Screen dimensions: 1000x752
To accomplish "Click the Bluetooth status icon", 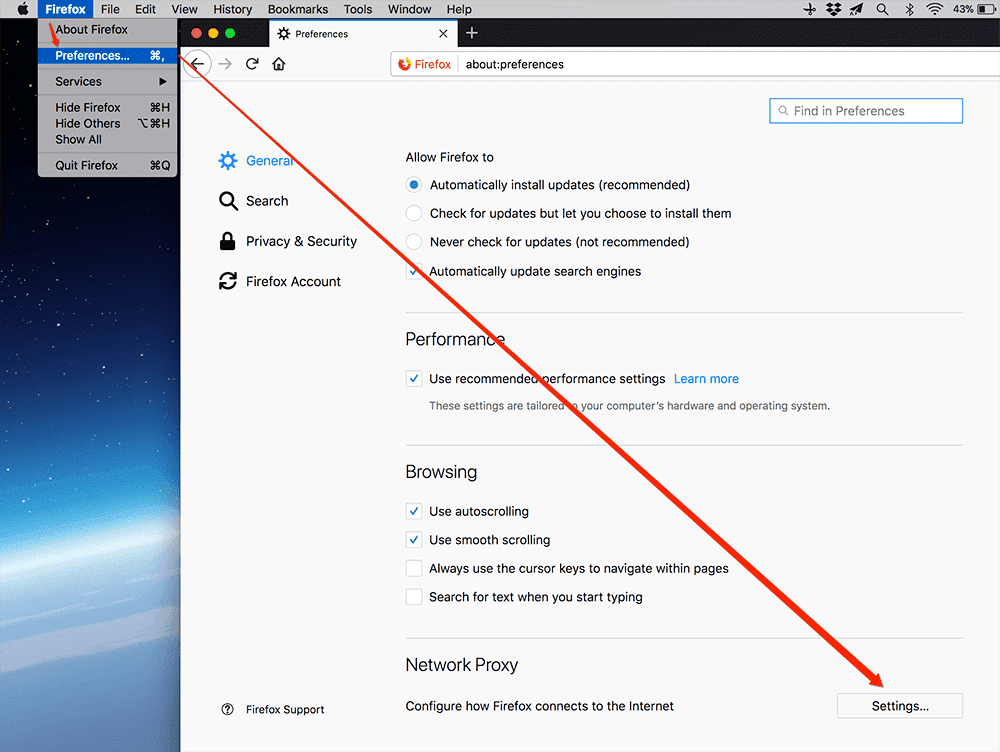I will (909, 9).
